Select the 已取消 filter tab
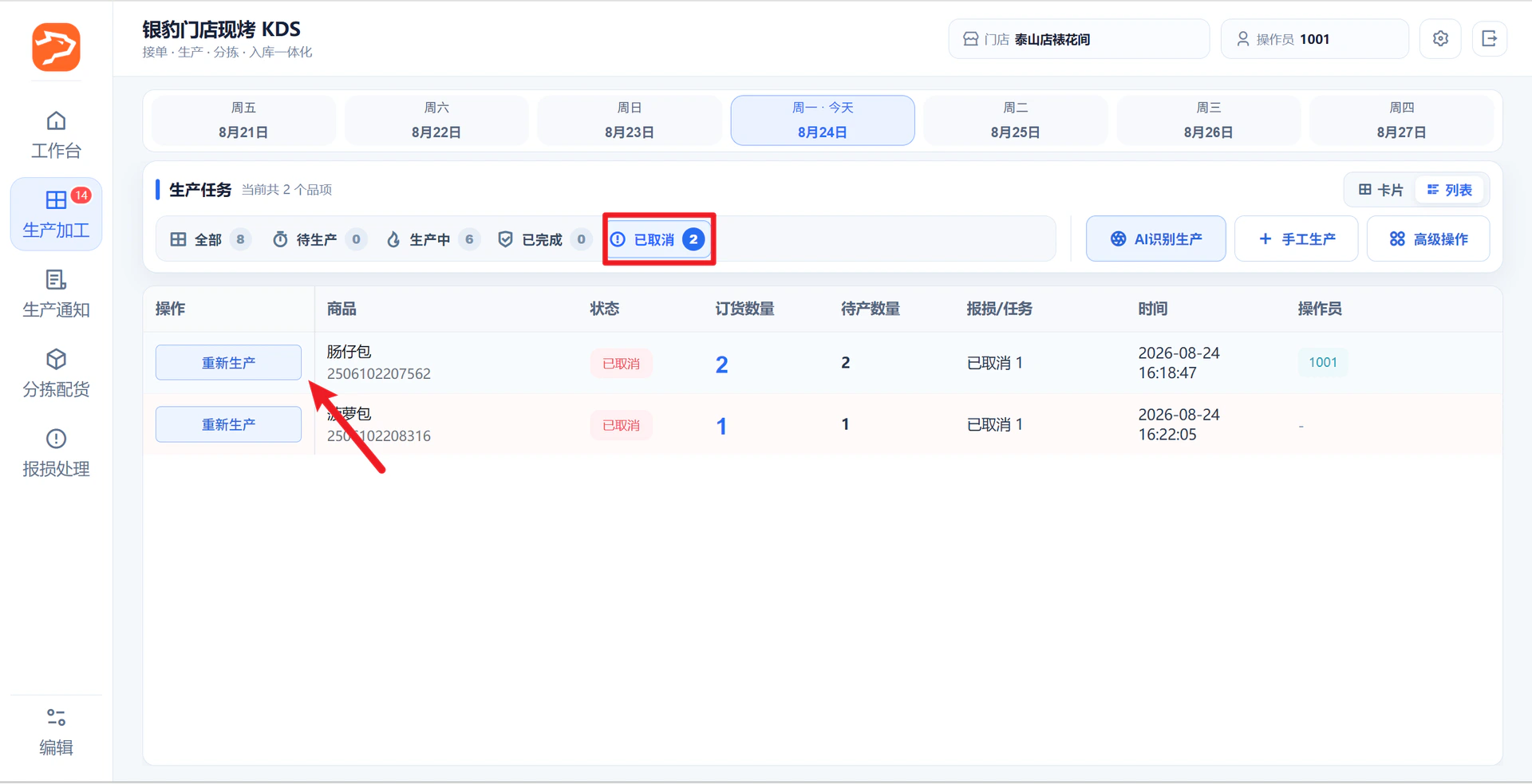 click(x=659, y=239)
